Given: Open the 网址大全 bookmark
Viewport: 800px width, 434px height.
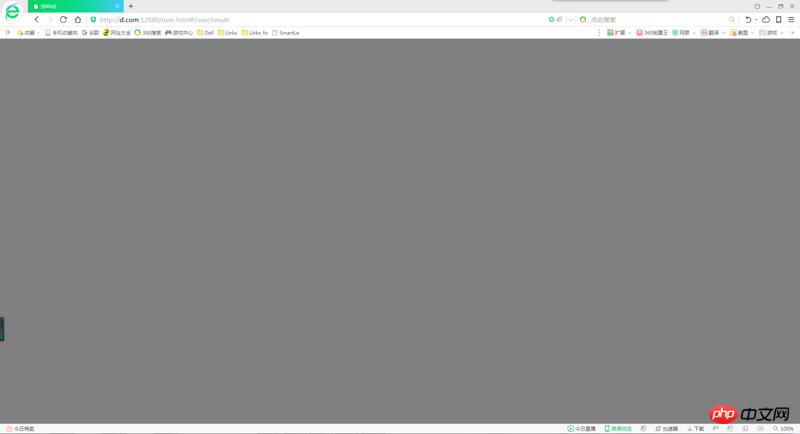Looking at the screenshot, I should (x=117, y=32).
